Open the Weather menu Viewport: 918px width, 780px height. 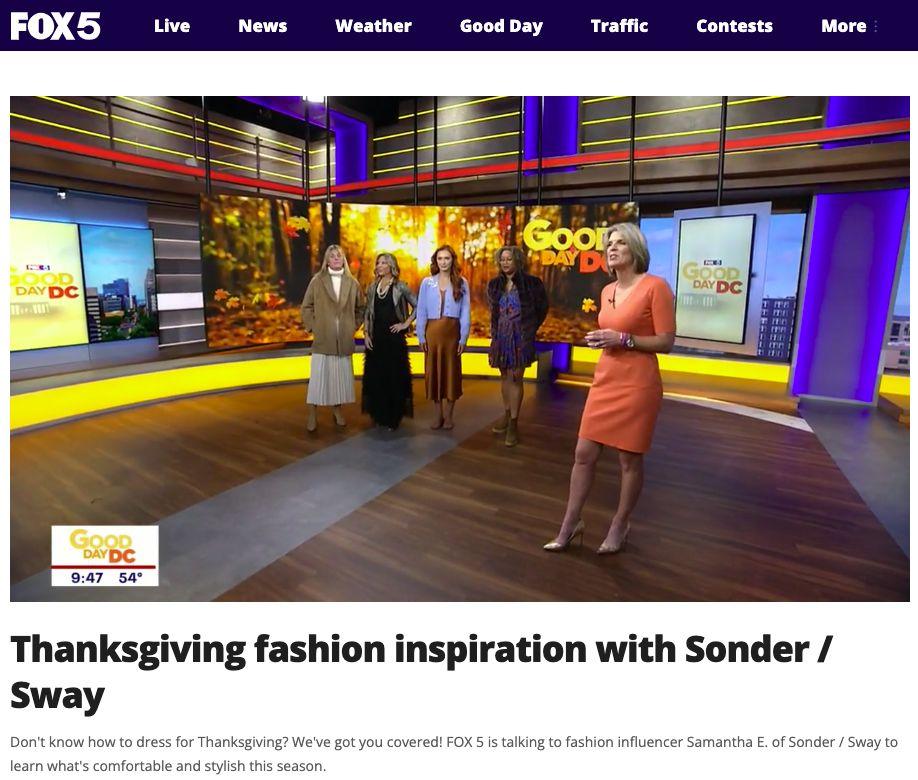[x=373, y=26]
